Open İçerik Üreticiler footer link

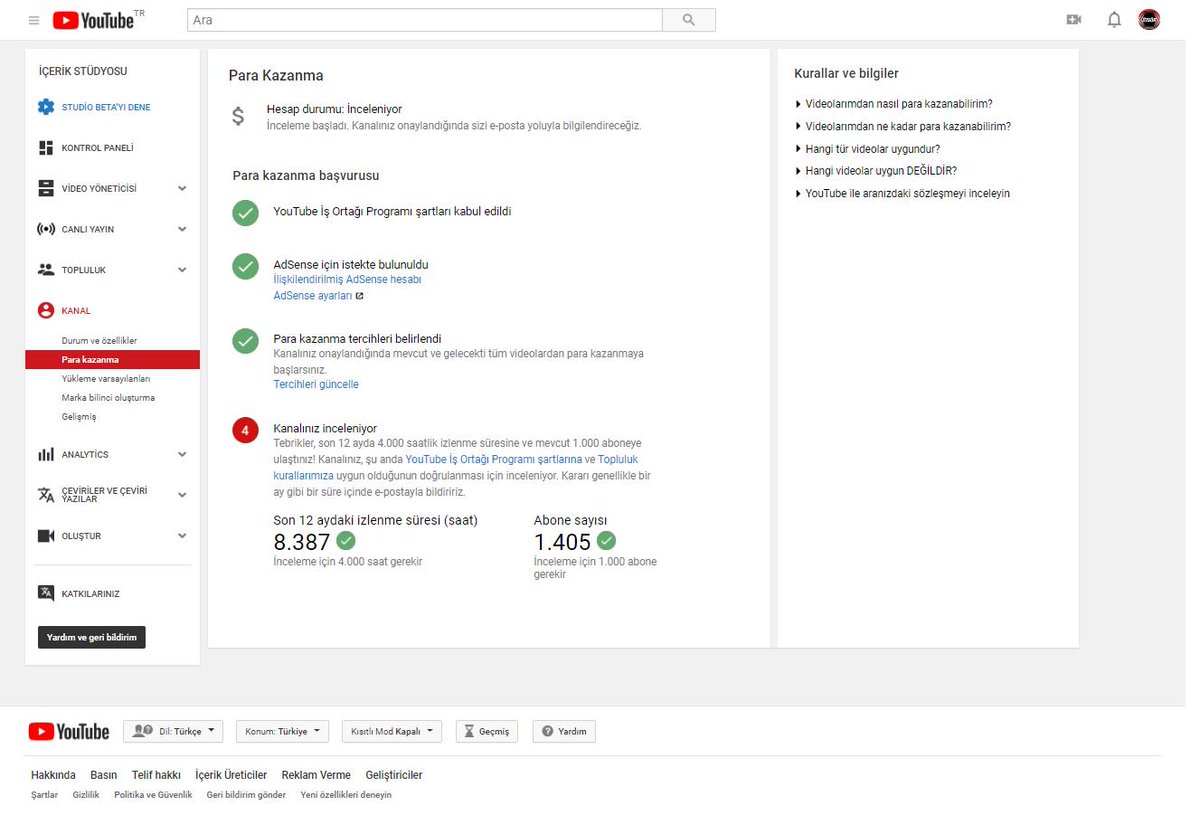(x=231, y=775)
